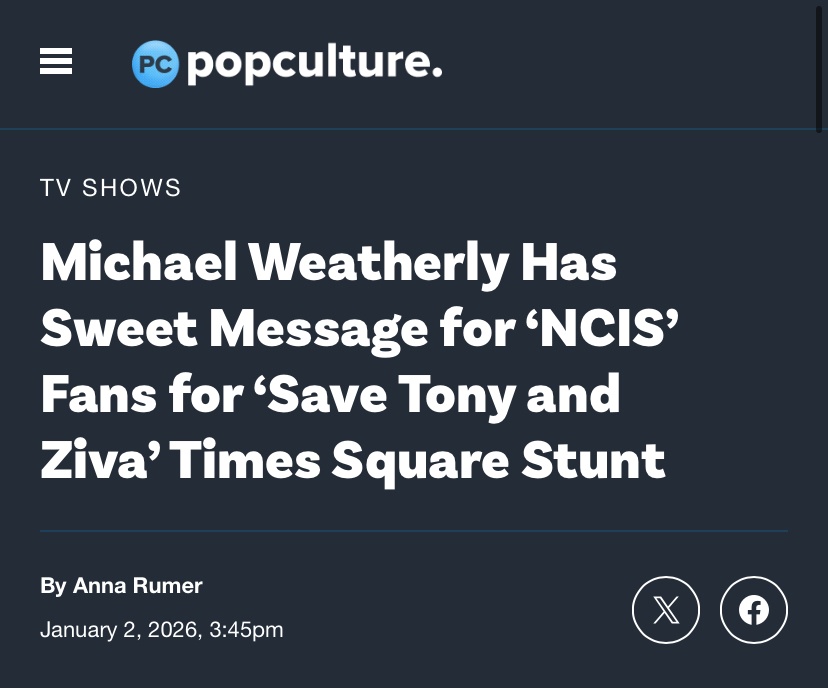
Task: Click the 'By' label before the author name
Action: pyautogui.click(x=53, y=586)
